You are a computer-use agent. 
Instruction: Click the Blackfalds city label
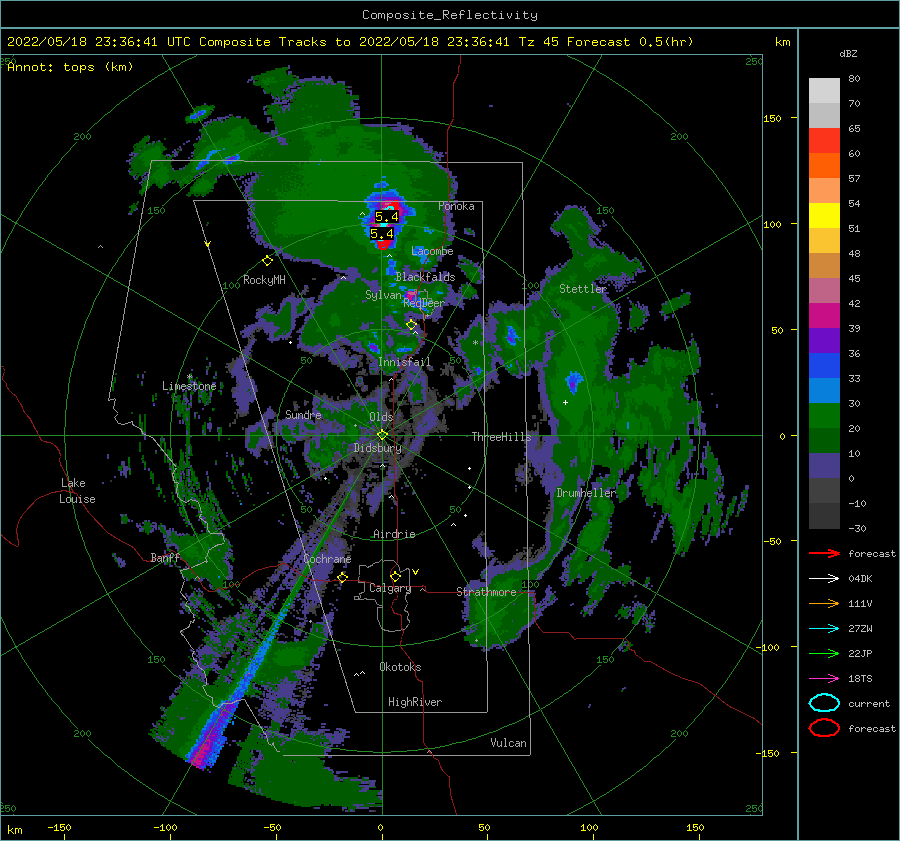[x=425, y=277]
